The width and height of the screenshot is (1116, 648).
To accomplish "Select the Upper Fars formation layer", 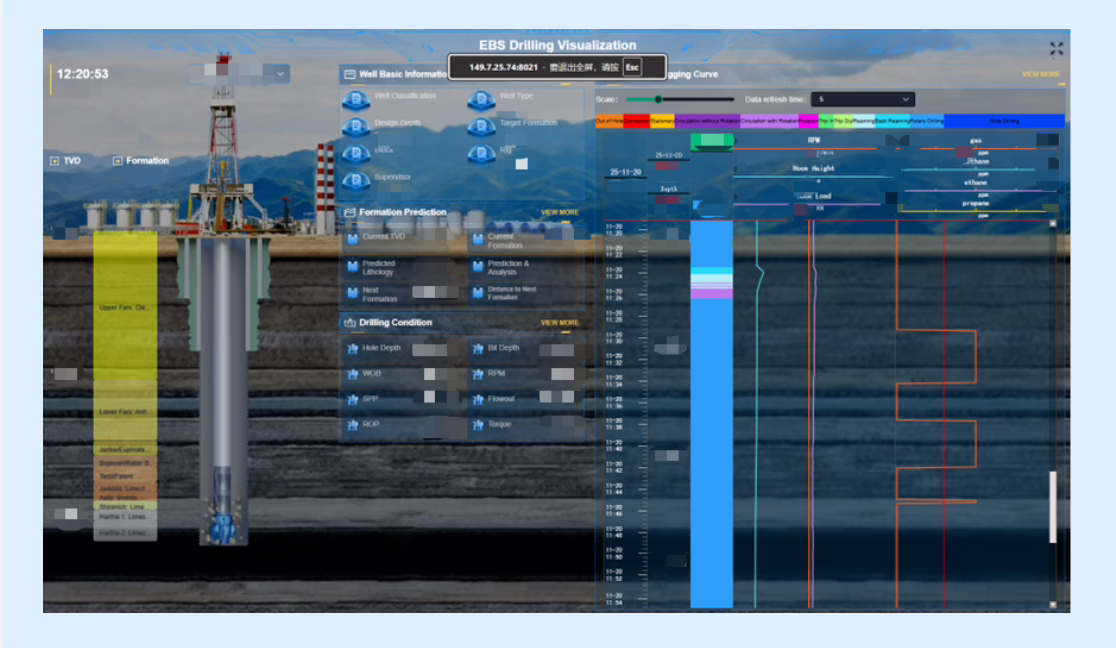I will coord(125,308).
